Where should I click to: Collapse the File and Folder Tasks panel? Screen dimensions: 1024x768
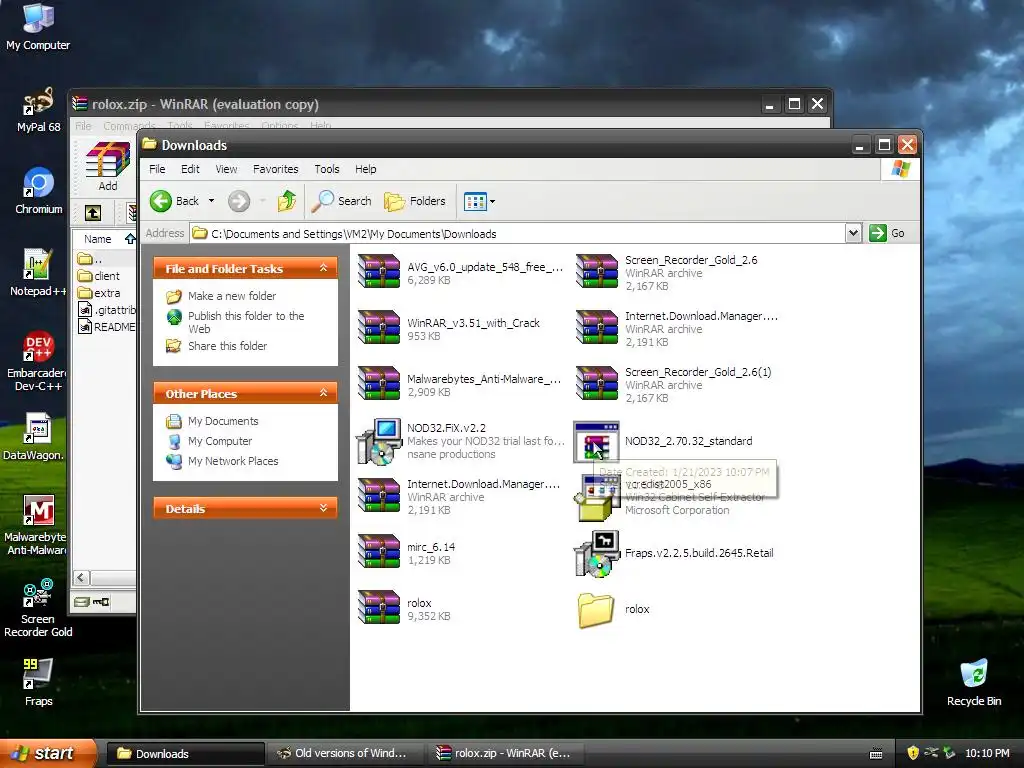[323, 268]
